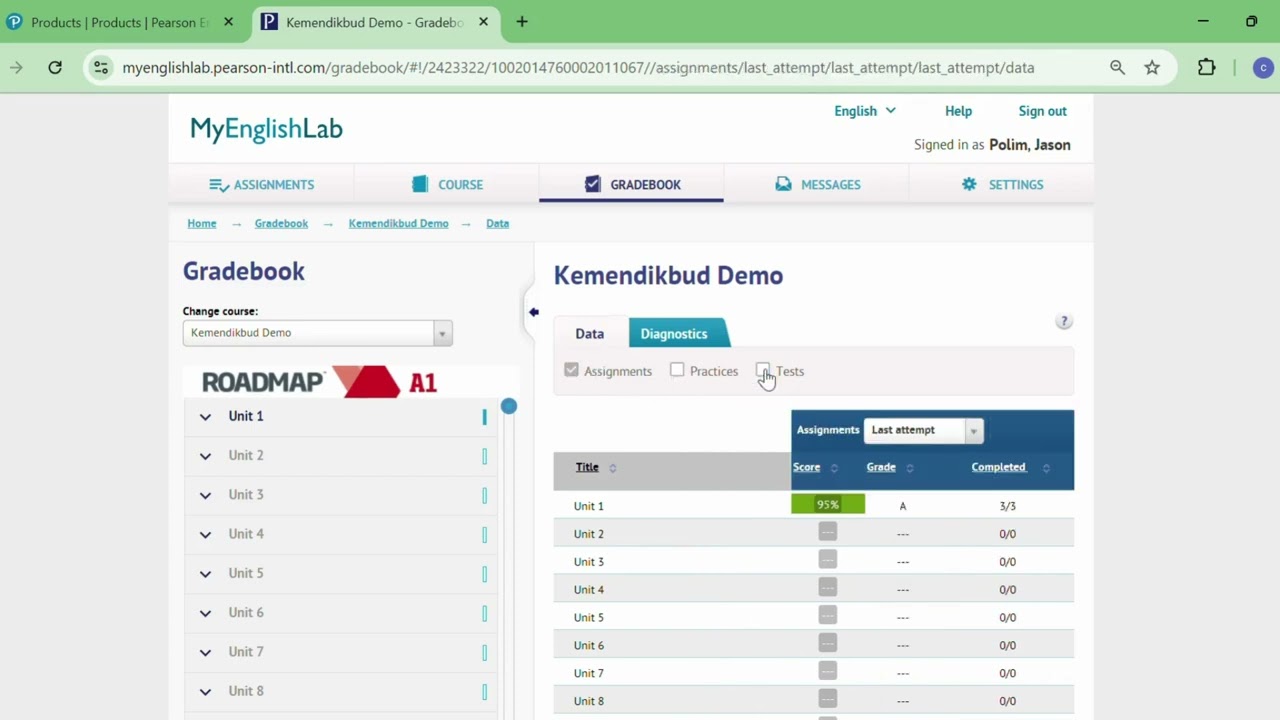Open the English language dropdown
The width and height of the screenshot is (1280, 720).
click(865, 111)
